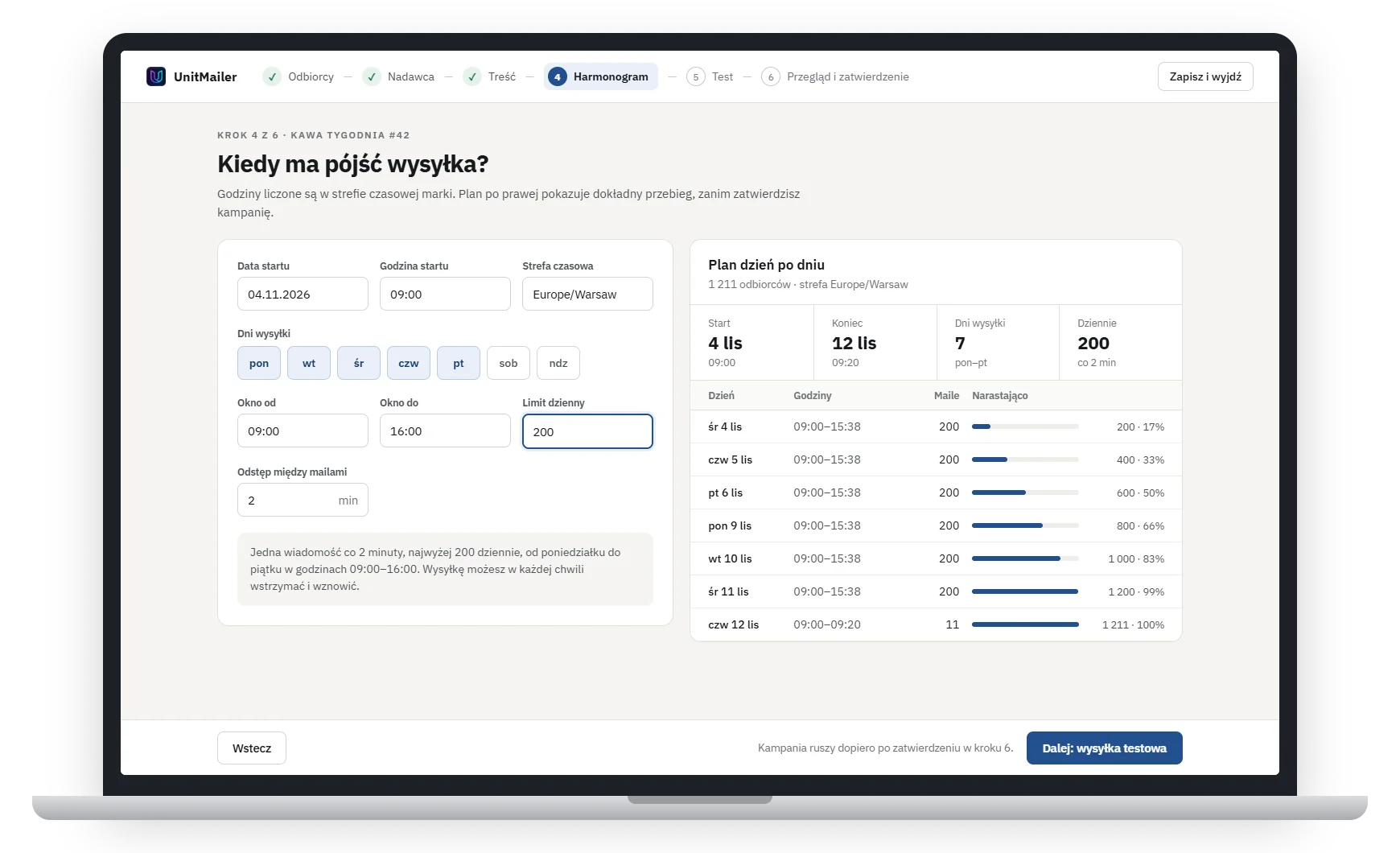
Task: Click the progress bar in śr 4 lis row
Action: [x=1025, y=426]
